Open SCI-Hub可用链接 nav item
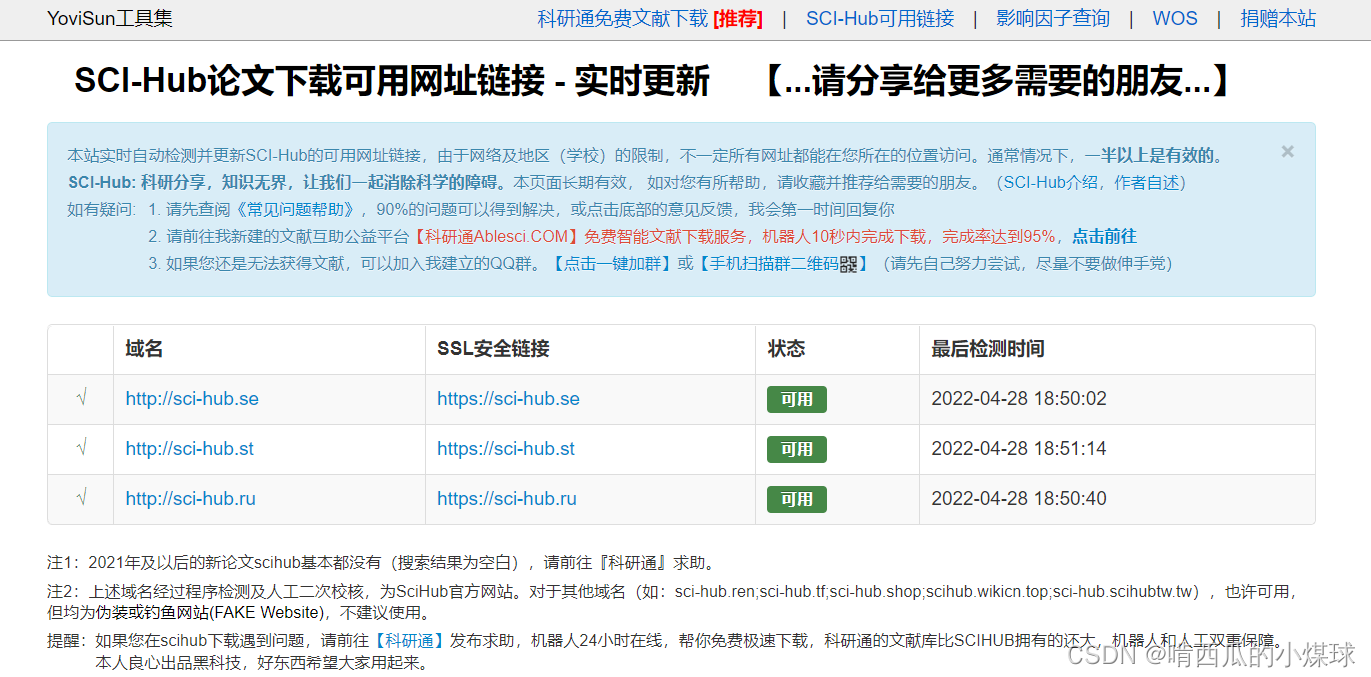The width and height of the screenshot is (1371, 677). coord(880,19)
